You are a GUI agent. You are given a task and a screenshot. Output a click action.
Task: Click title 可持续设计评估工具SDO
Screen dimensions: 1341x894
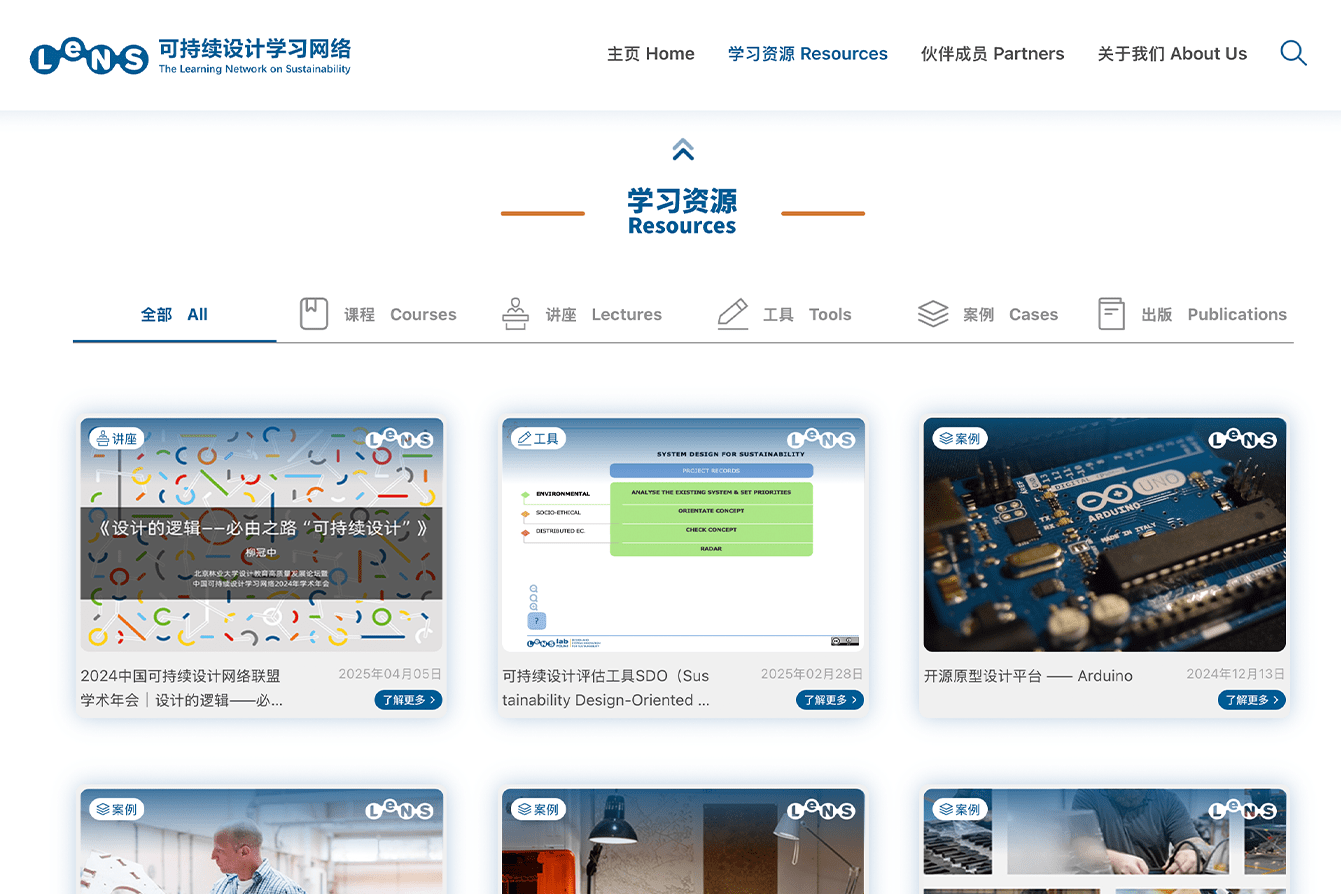606,688
